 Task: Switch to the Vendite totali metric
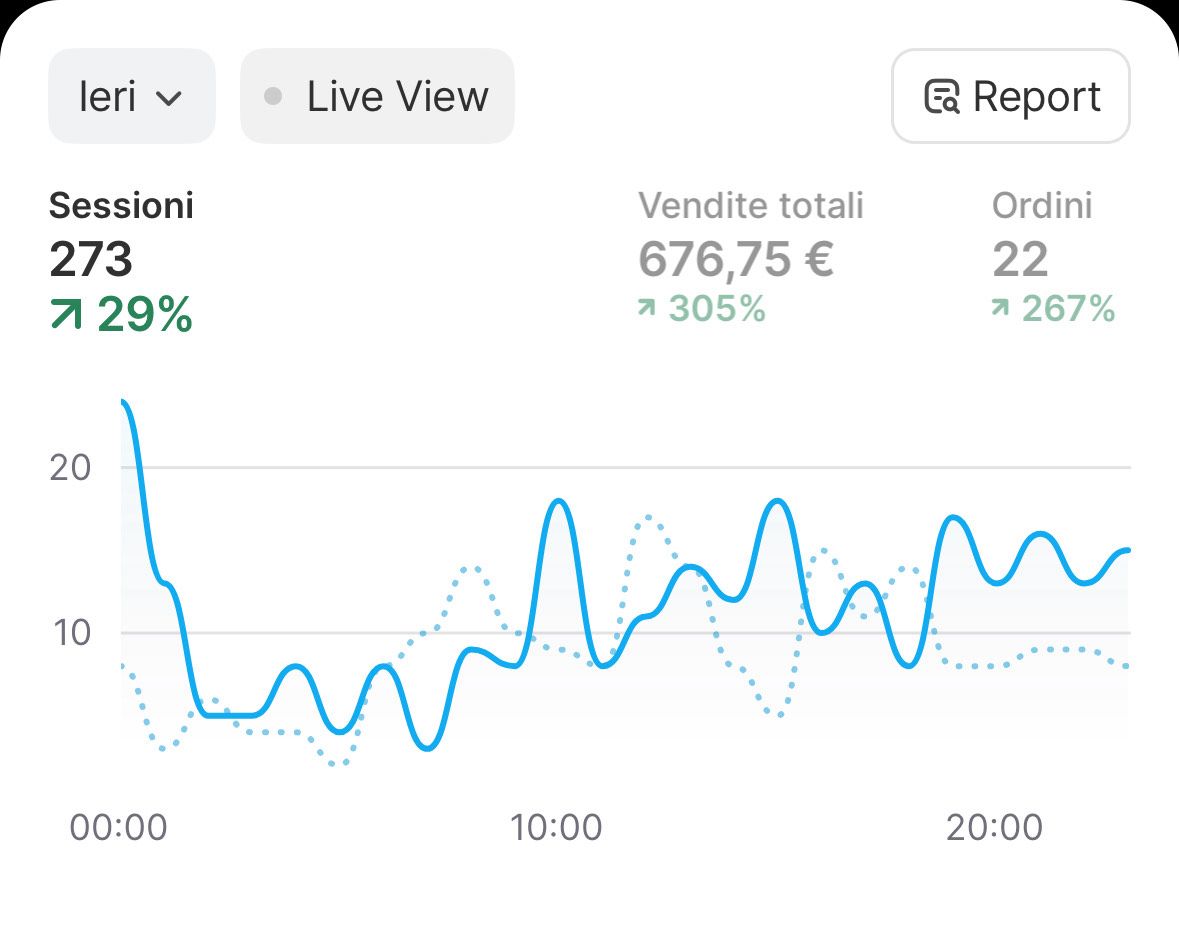click(x=750, y=206)
